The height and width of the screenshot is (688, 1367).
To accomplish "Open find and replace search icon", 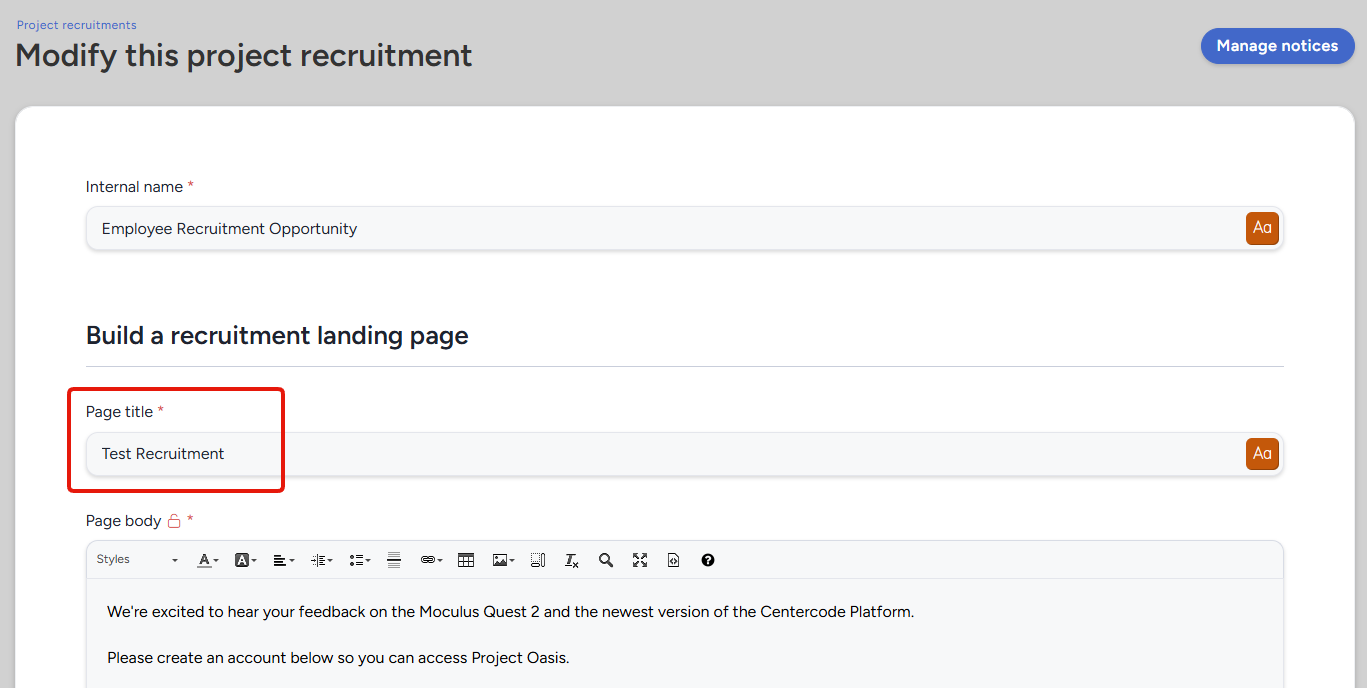I will (x=606, y=560).
